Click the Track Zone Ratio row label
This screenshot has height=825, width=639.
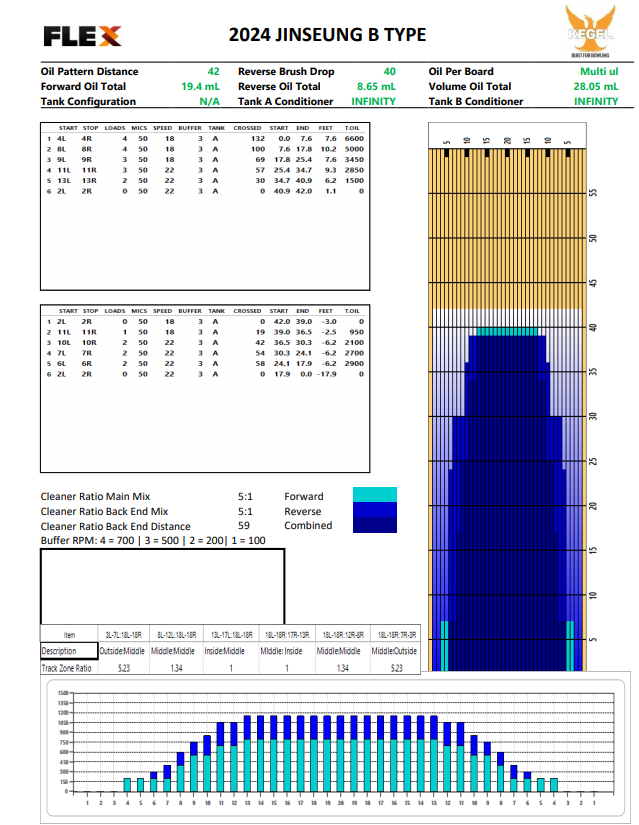(66, 668)
